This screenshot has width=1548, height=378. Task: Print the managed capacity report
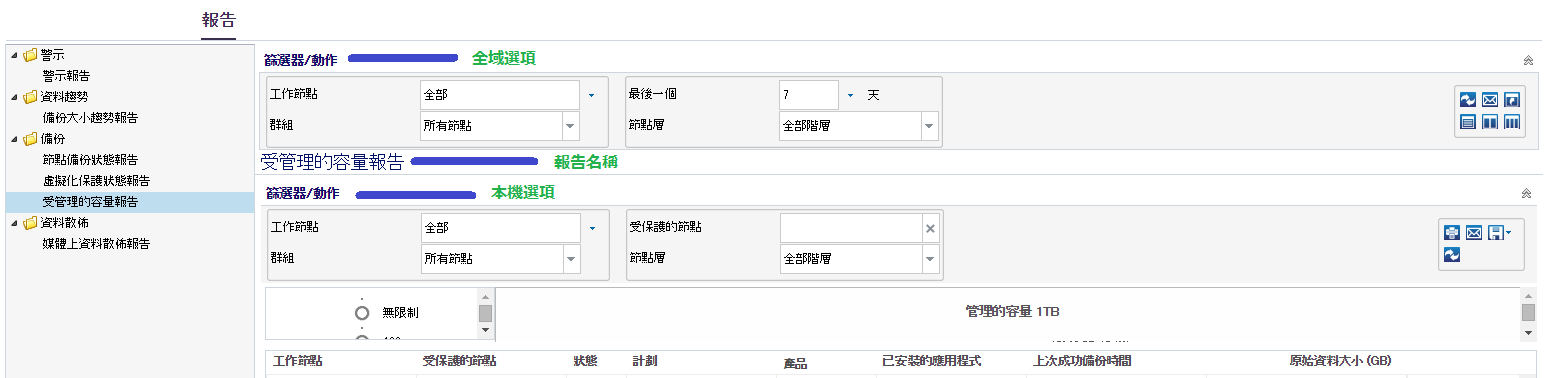tap(1451, 232)
